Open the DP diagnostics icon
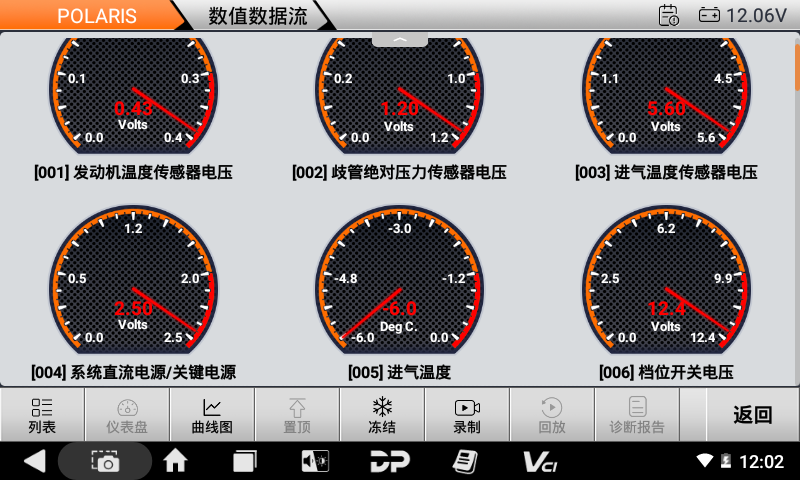The image size is (800, 480). (x=390, y=461)
